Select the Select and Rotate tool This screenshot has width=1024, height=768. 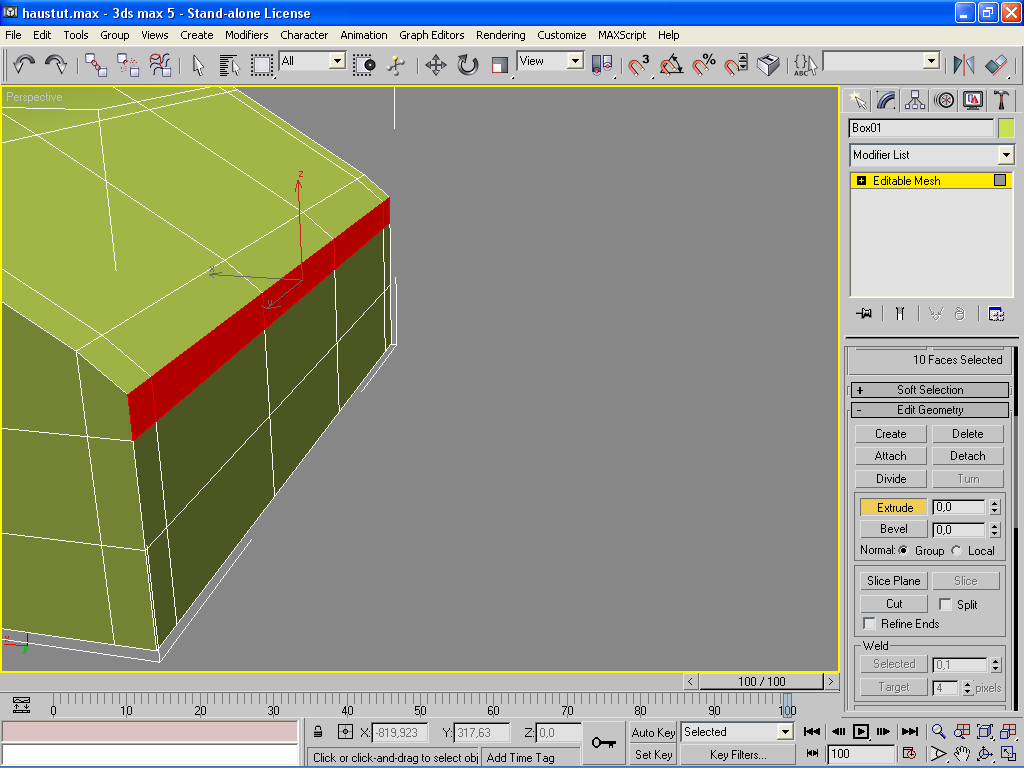467,65
